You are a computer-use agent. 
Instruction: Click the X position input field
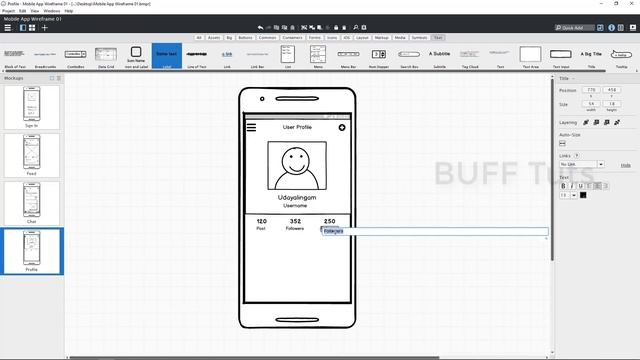pos(591,90)
